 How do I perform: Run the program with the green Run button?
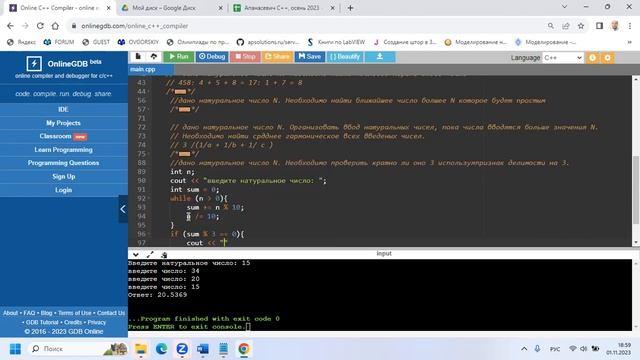click(179, 57)
